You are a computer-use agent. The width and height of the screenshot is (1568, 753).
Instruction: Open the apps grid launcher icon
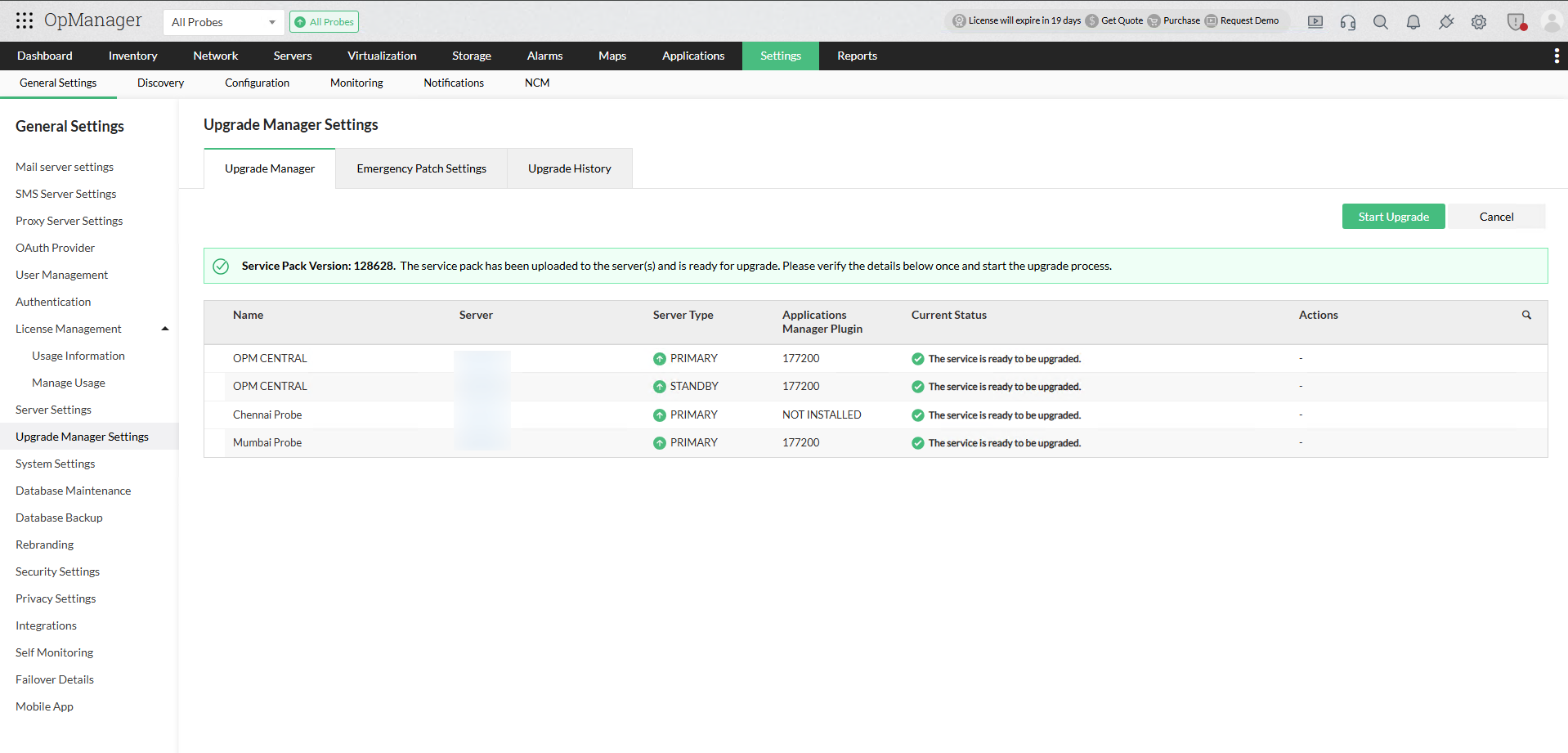pos(25,20)
